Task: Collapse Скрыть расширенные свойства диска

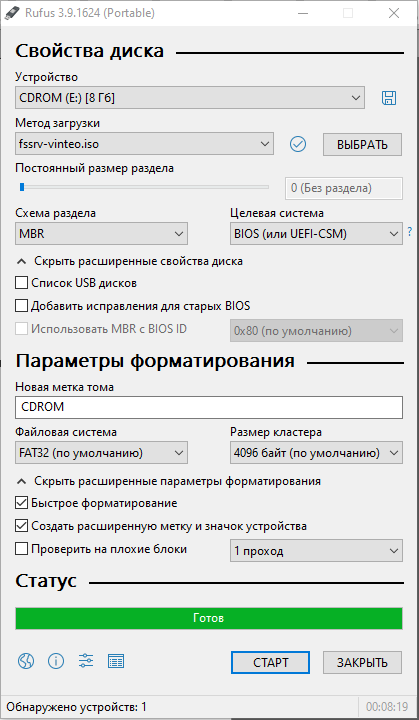Action: [x=130, y=261]
